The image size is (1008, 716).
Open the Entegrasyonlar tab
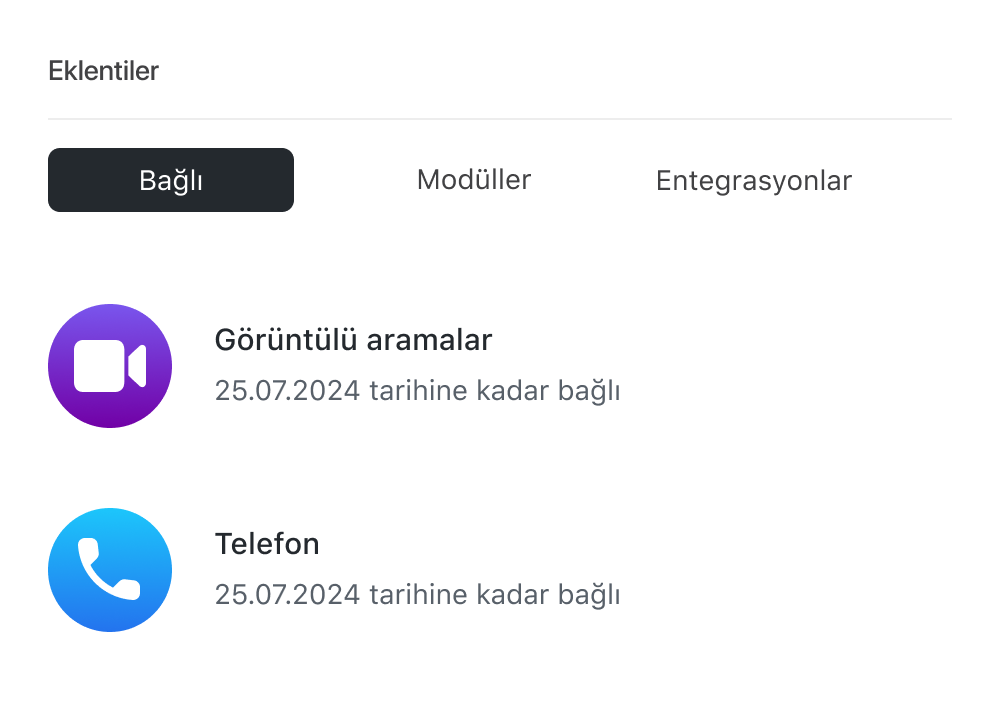click(753, 181)
